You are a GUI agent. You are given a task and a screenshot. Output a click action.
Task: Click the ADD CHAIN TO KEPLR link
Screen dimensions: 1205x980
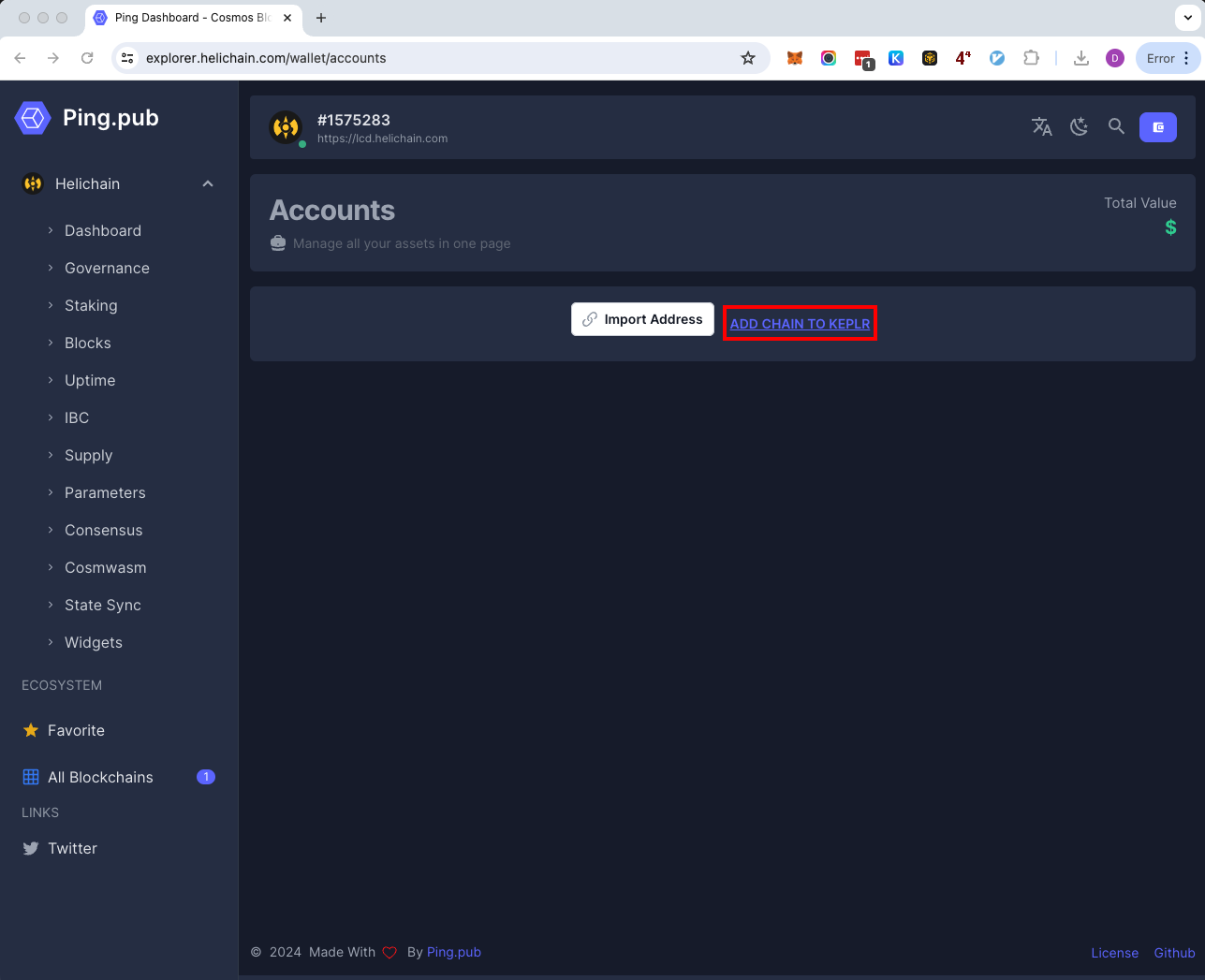point(800,324)
